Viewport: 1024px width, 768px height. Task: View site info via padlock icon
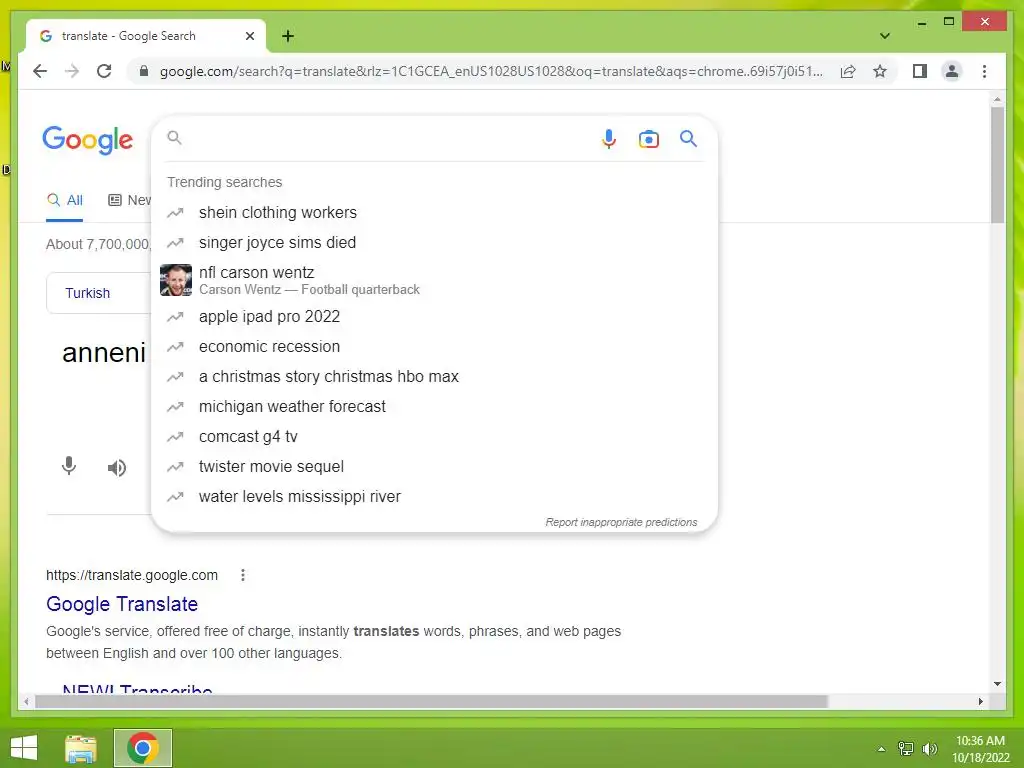click(x=144, y=71)
